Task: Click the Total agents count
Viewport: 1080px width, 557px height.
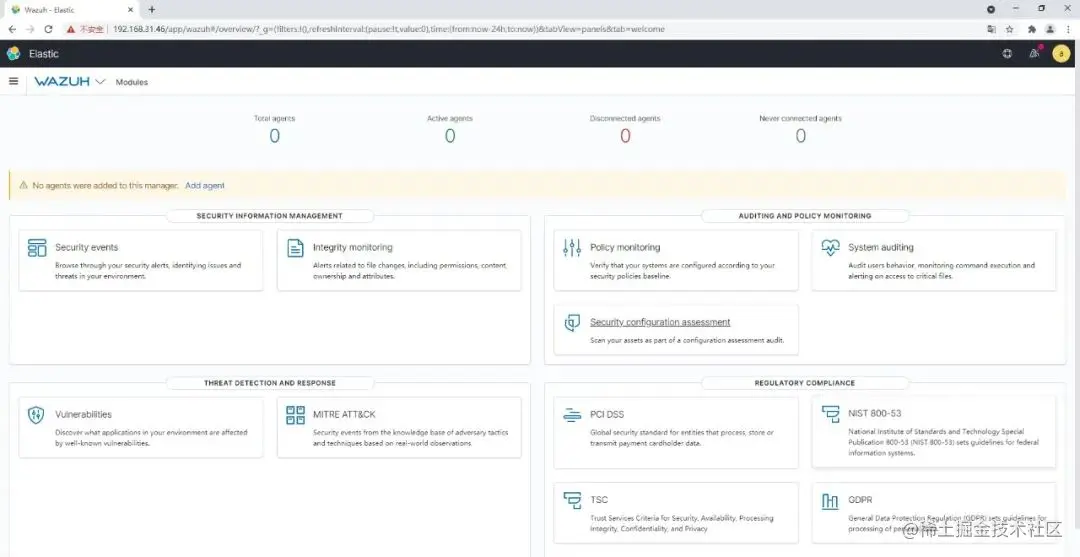Action: tap(274, 136)
